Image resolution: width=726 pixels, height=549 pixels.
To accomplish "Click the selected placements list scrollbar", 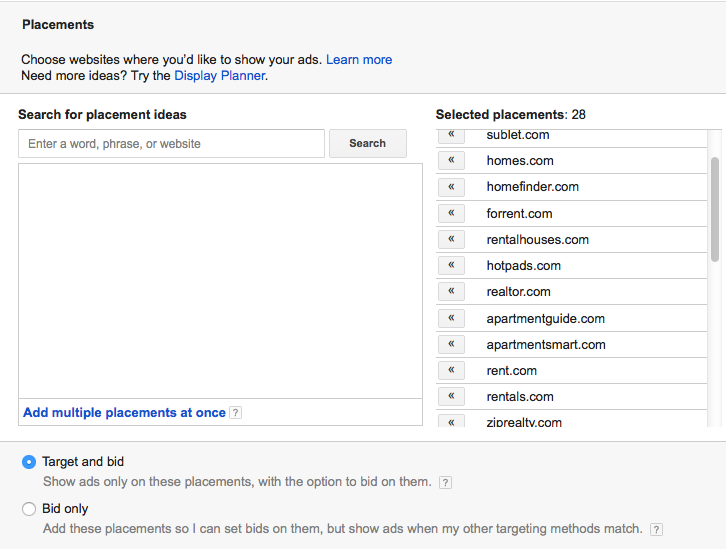I will [x=714, y=208].
